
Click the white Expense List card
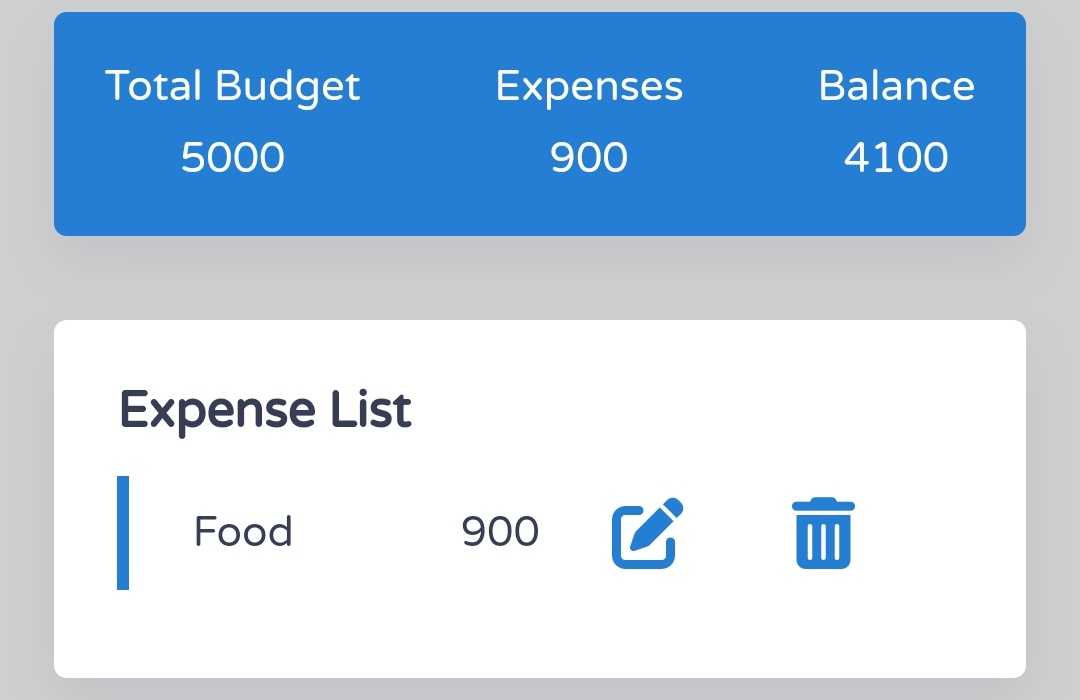pyautogui.click(x=540, y=640)
